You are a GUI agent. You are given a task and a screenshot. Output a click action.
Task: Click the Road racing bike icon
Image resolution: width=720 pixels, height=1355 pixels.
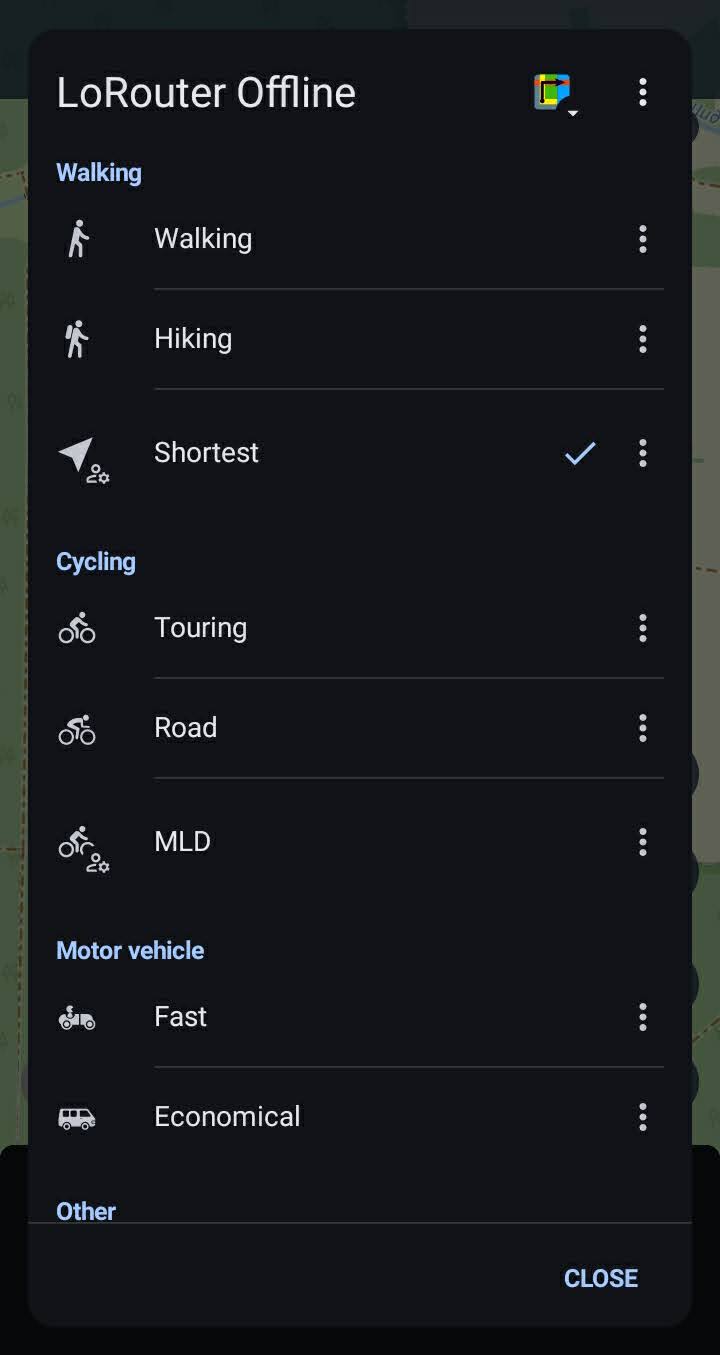(x=77, y=728)
